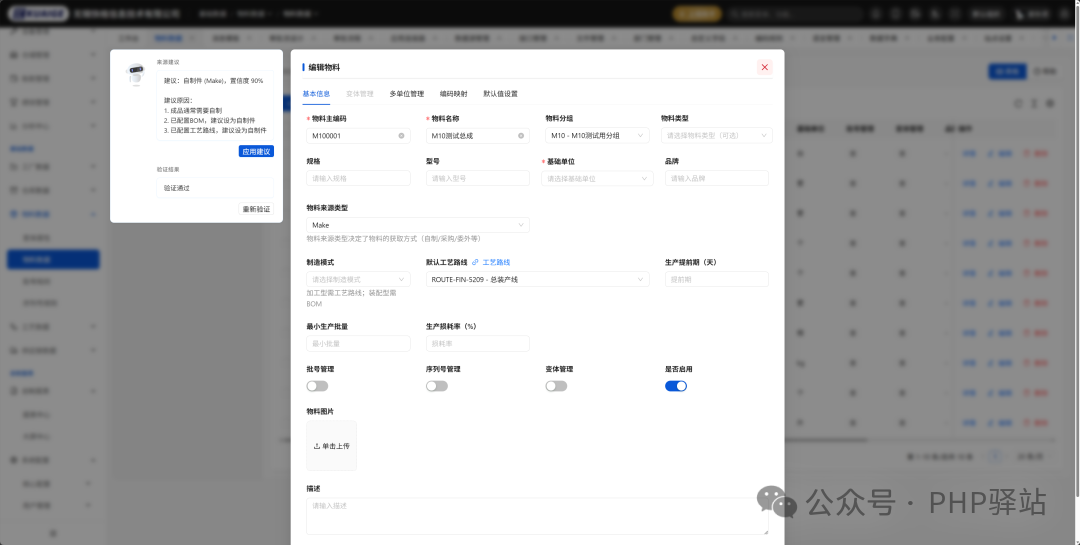This screenshot has width=1080, height=545.
Task: Click the reason line 已配置BOM,建议设为自制件
Action: click(209, 121)
